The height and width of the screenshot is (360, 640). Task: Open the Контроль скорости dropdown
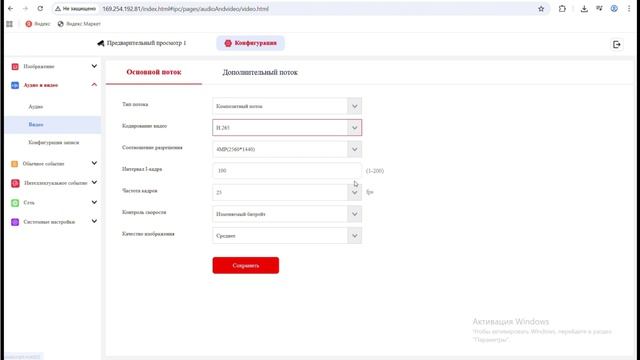pos(287,214)
